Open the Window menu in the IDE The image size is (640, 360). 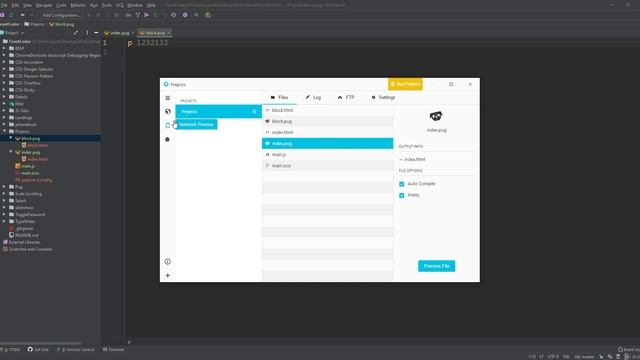[135, 5]
